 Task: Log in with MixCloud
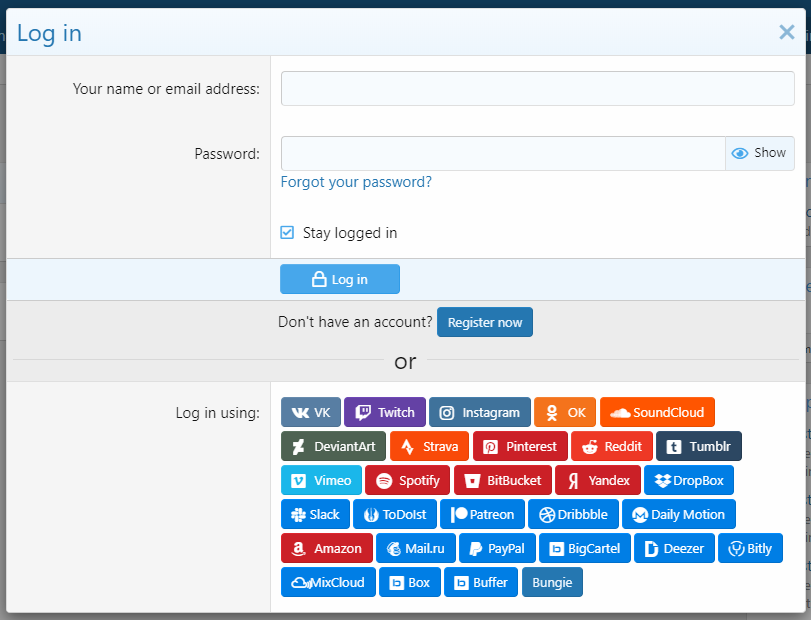[328, 582]
